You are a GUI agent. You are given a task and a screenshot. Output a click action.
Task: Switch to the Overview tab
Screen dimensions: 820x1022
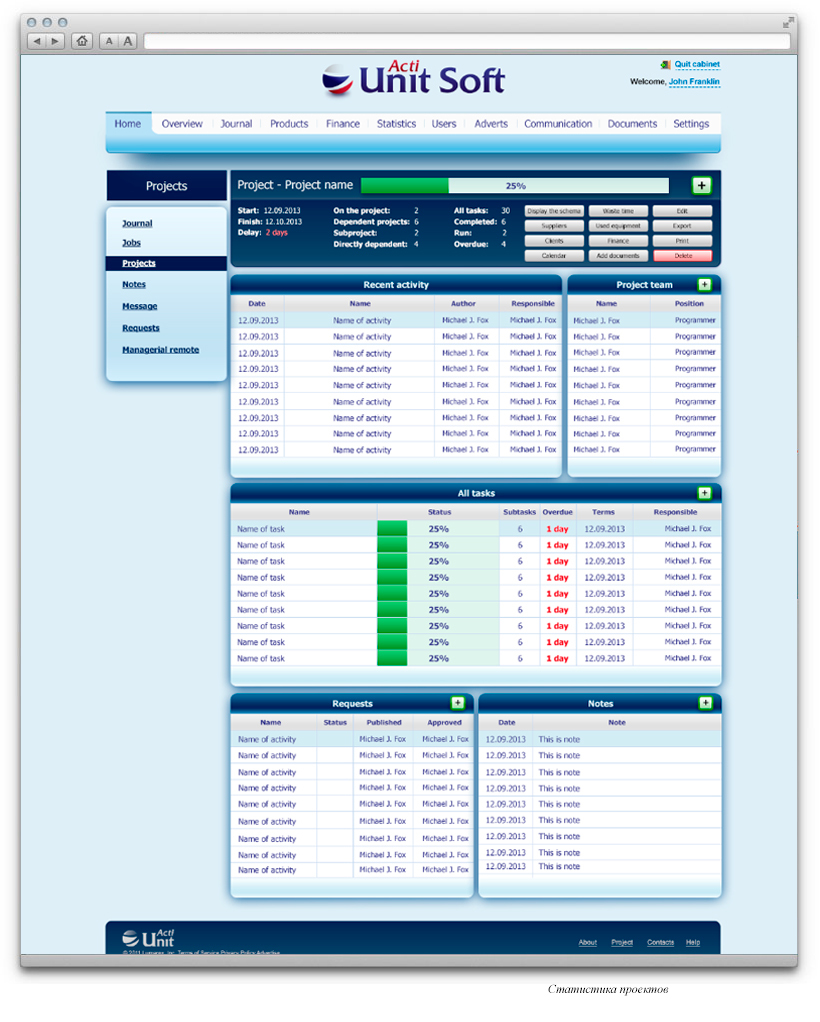coord(182,124)
